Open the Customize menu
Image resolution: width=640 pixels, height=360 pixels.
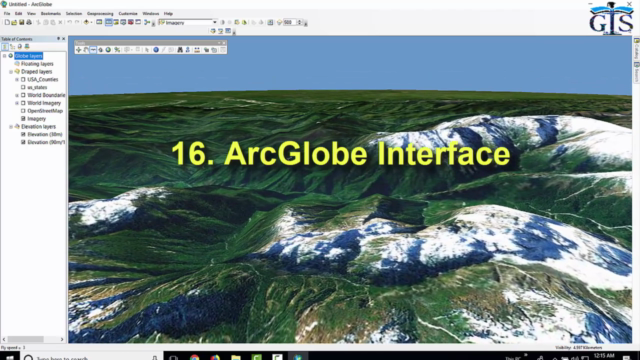[128, 13]
